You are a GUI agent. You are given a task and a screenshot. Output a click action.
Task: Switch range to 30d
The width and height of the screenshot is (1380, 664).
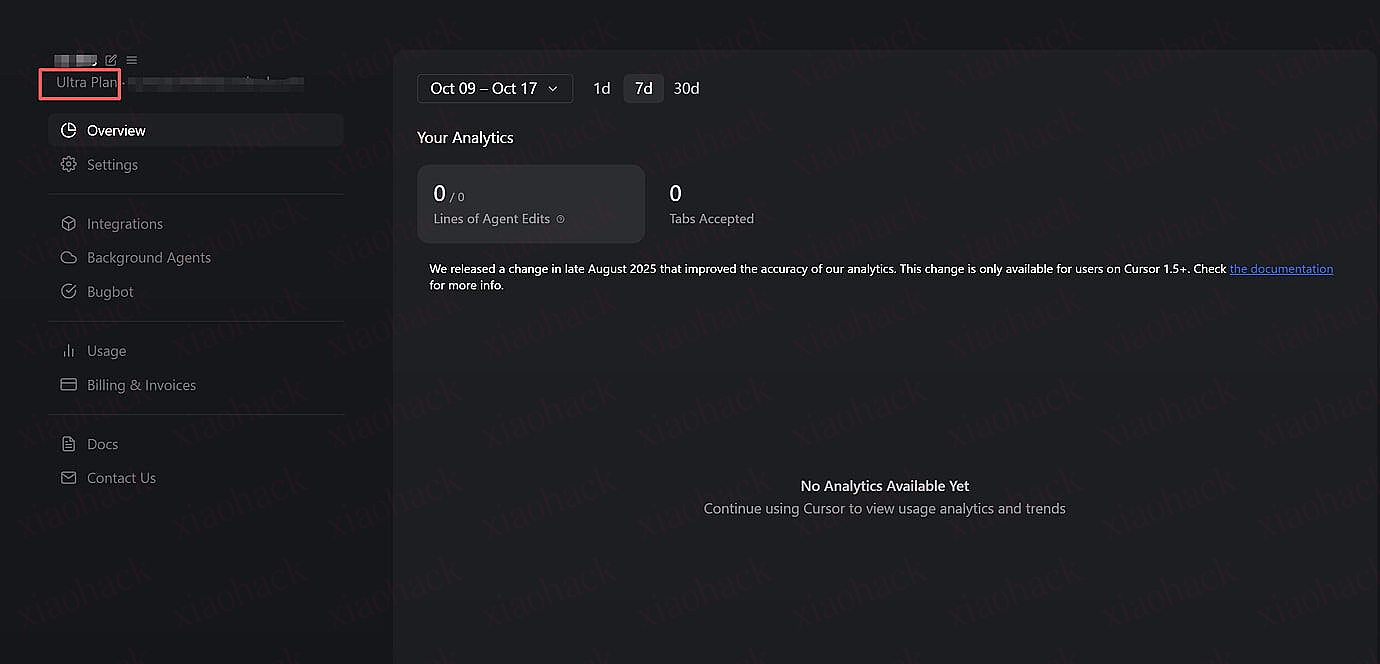pyautogui.click(x=686, y=88)
